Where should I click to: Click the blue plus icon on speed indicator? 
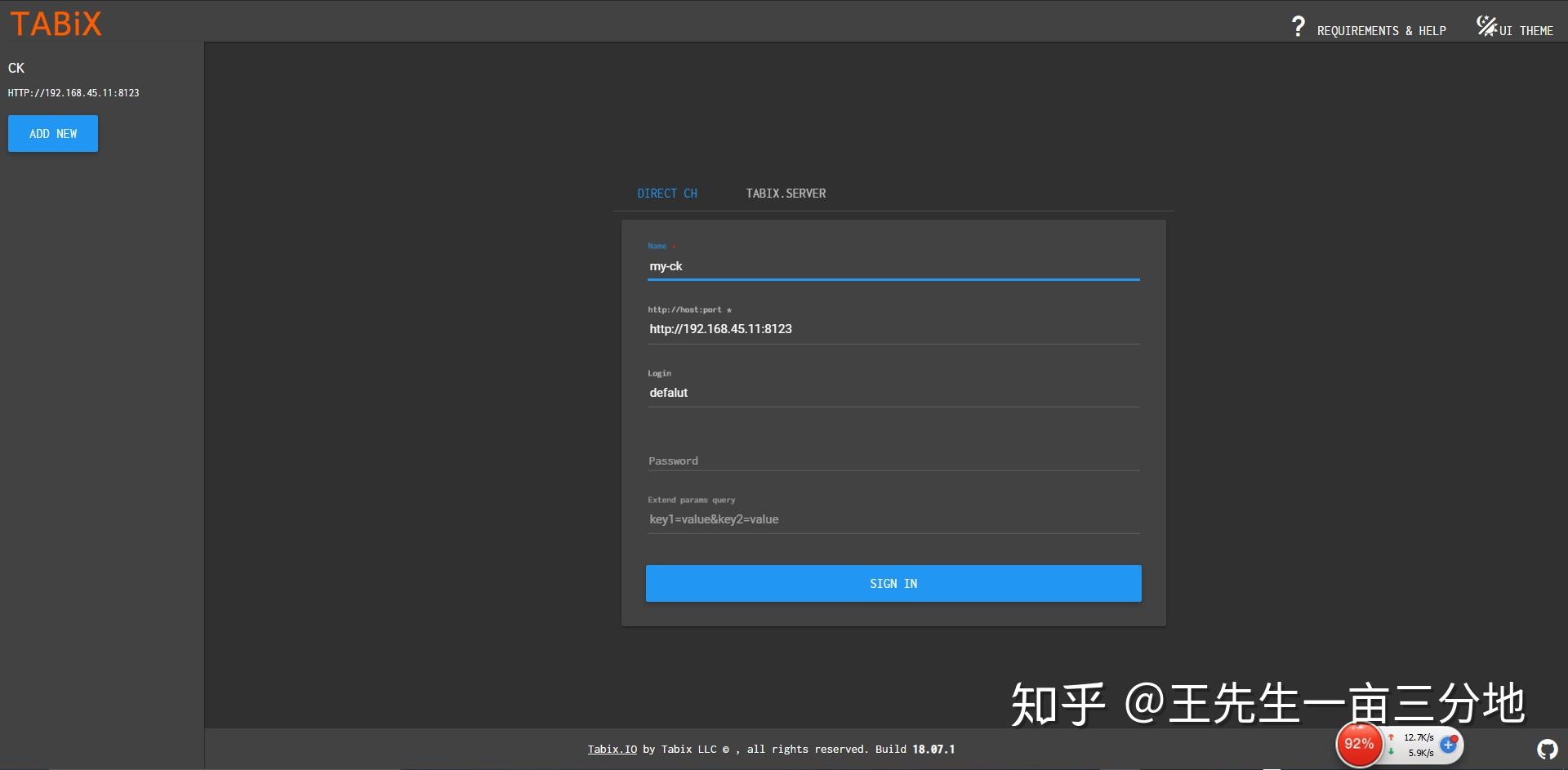[x=1449, y=745]
